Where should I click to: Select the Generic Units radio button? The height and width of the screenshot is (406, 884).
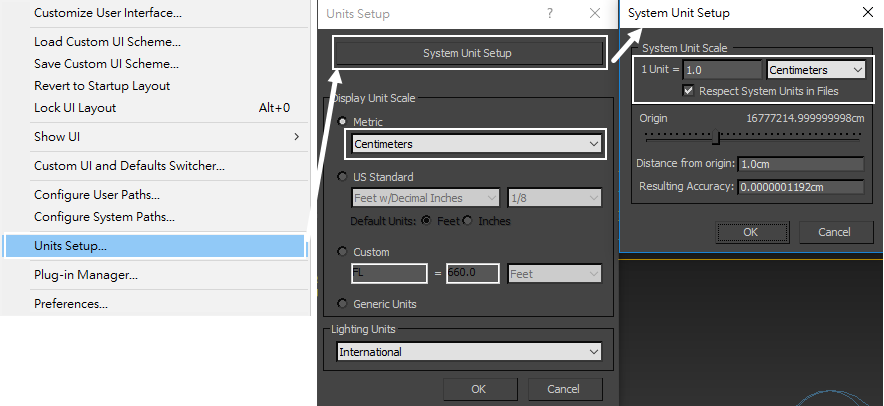[342, 303]
